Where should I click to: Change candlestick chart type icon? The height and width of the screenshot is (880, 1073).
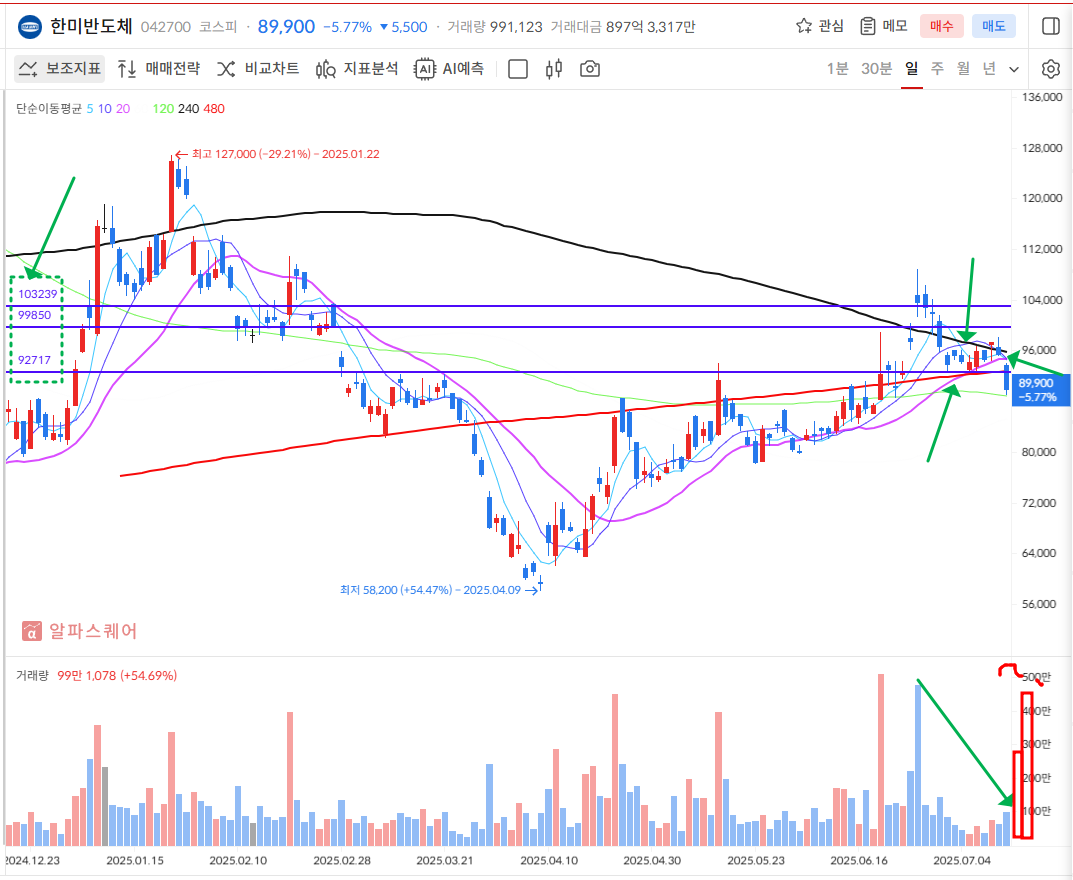pyautogui.click(x=554, y=69)
